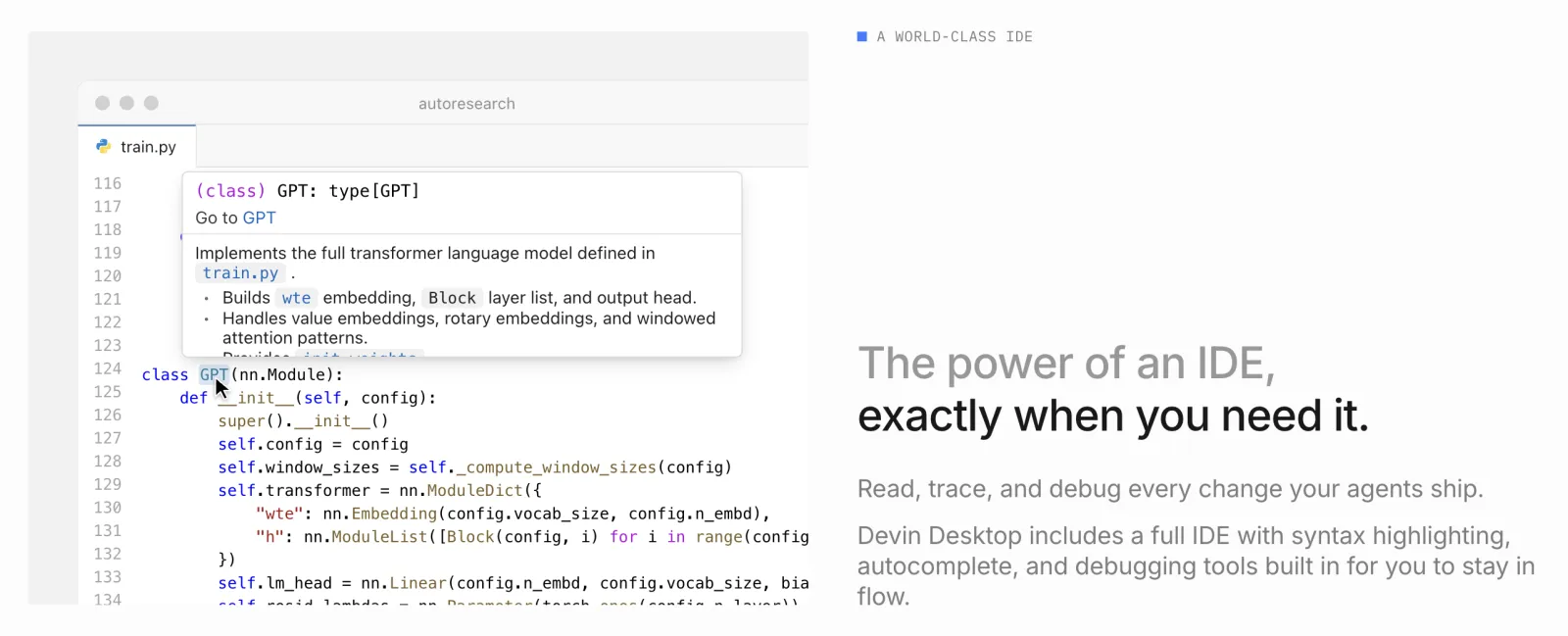Click the autoresearch window title

tap(466, 104)
